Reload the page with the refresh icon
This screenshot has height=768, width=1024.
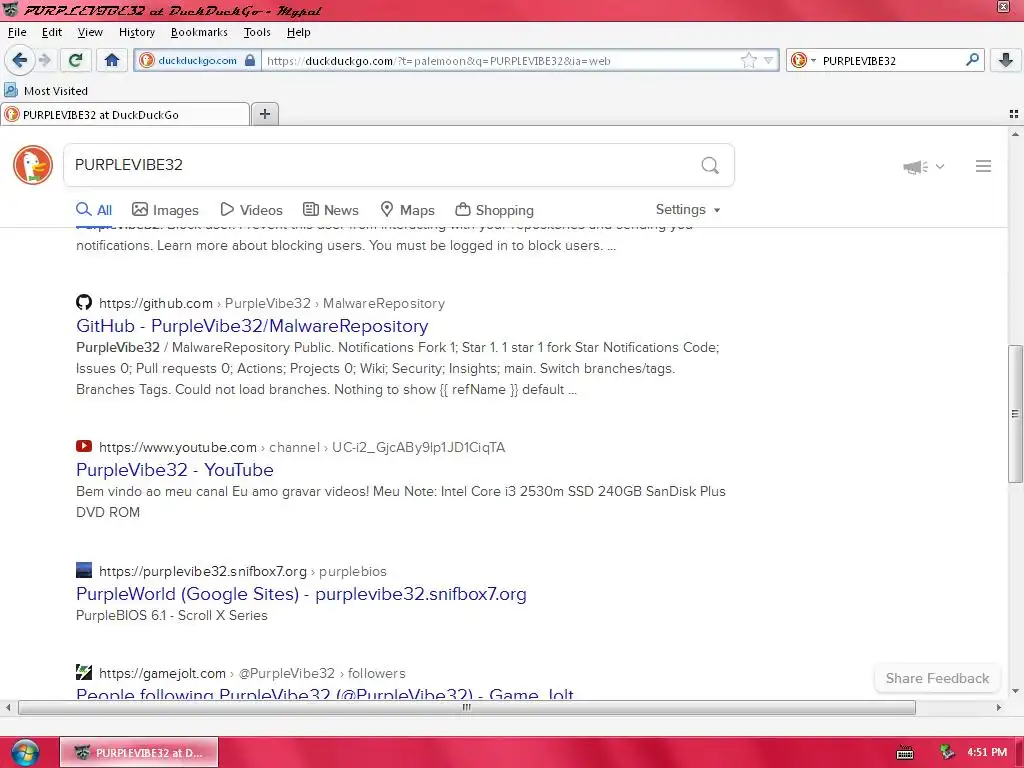pyautogui.click(x=75, y=60)
